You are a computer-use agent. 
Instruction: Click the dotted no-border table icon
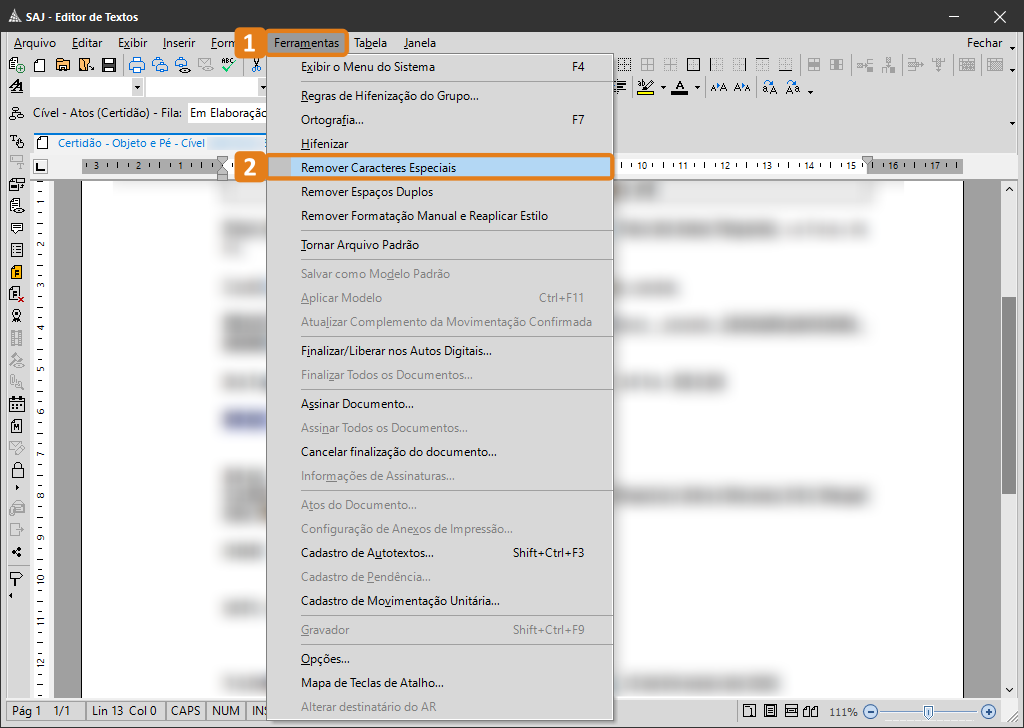click(625, 65)
